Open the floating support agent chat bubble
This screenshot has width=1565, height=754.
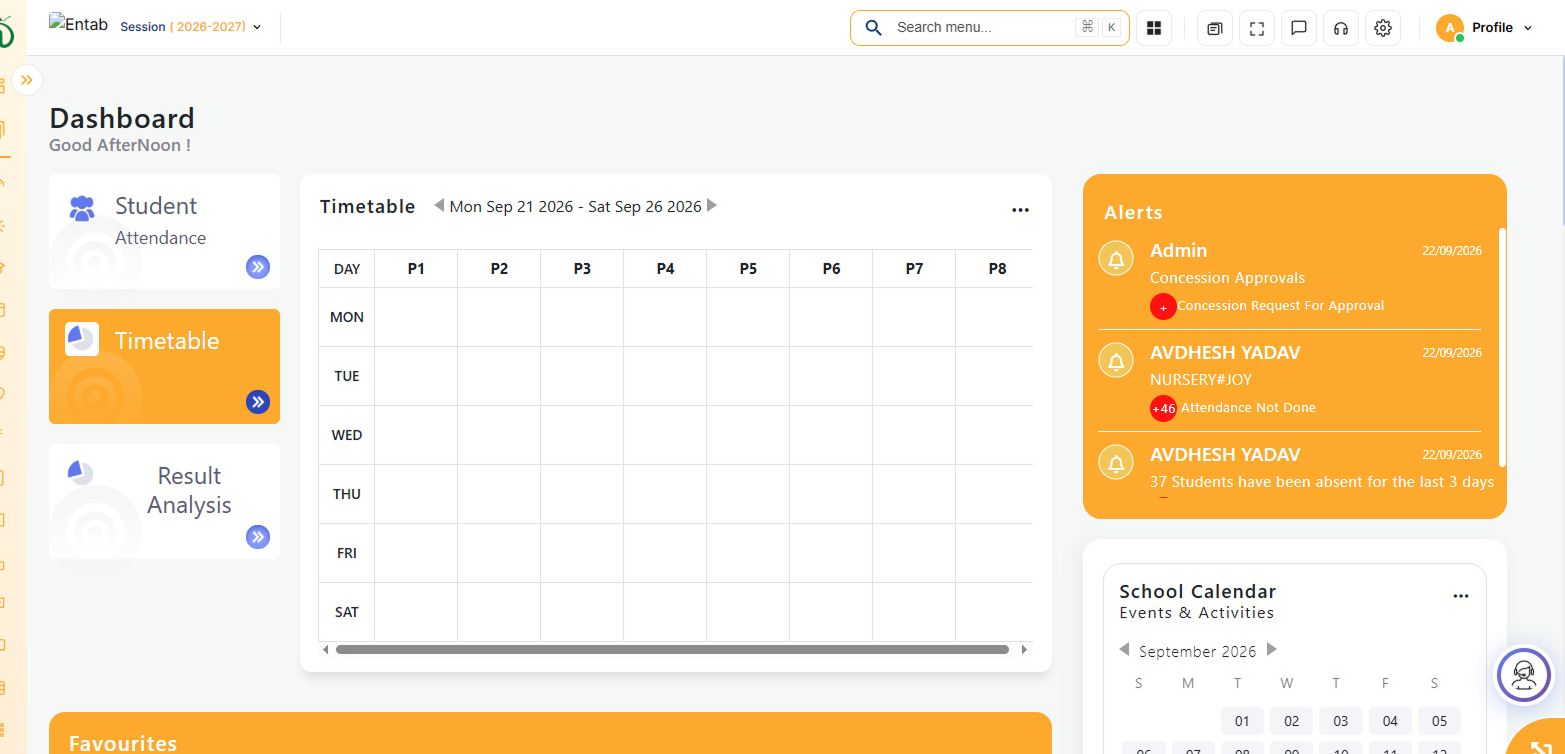point(1523,674)
